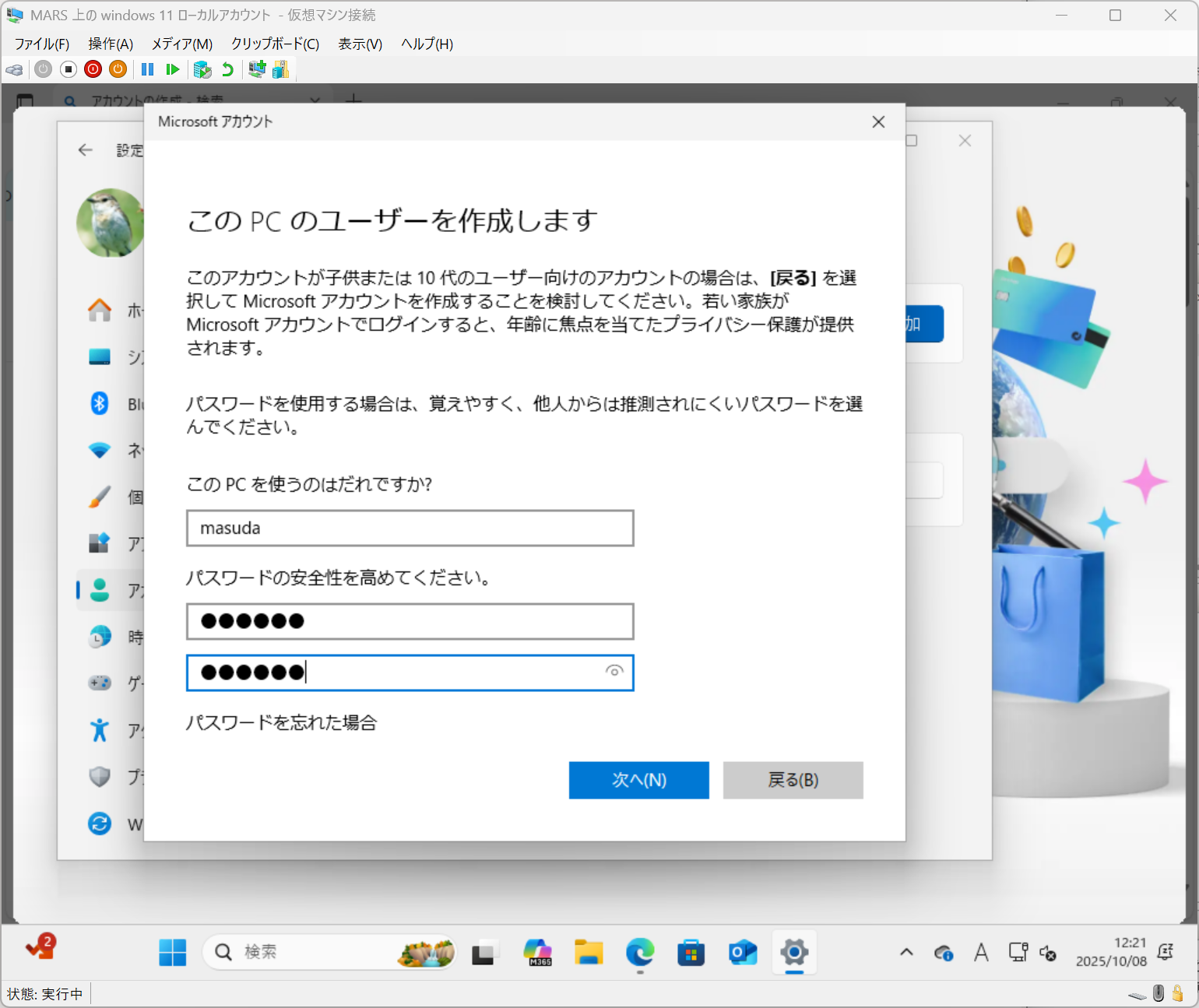Reveal password using the eye icon
Screen dimensions: 1199x1008
614,671
